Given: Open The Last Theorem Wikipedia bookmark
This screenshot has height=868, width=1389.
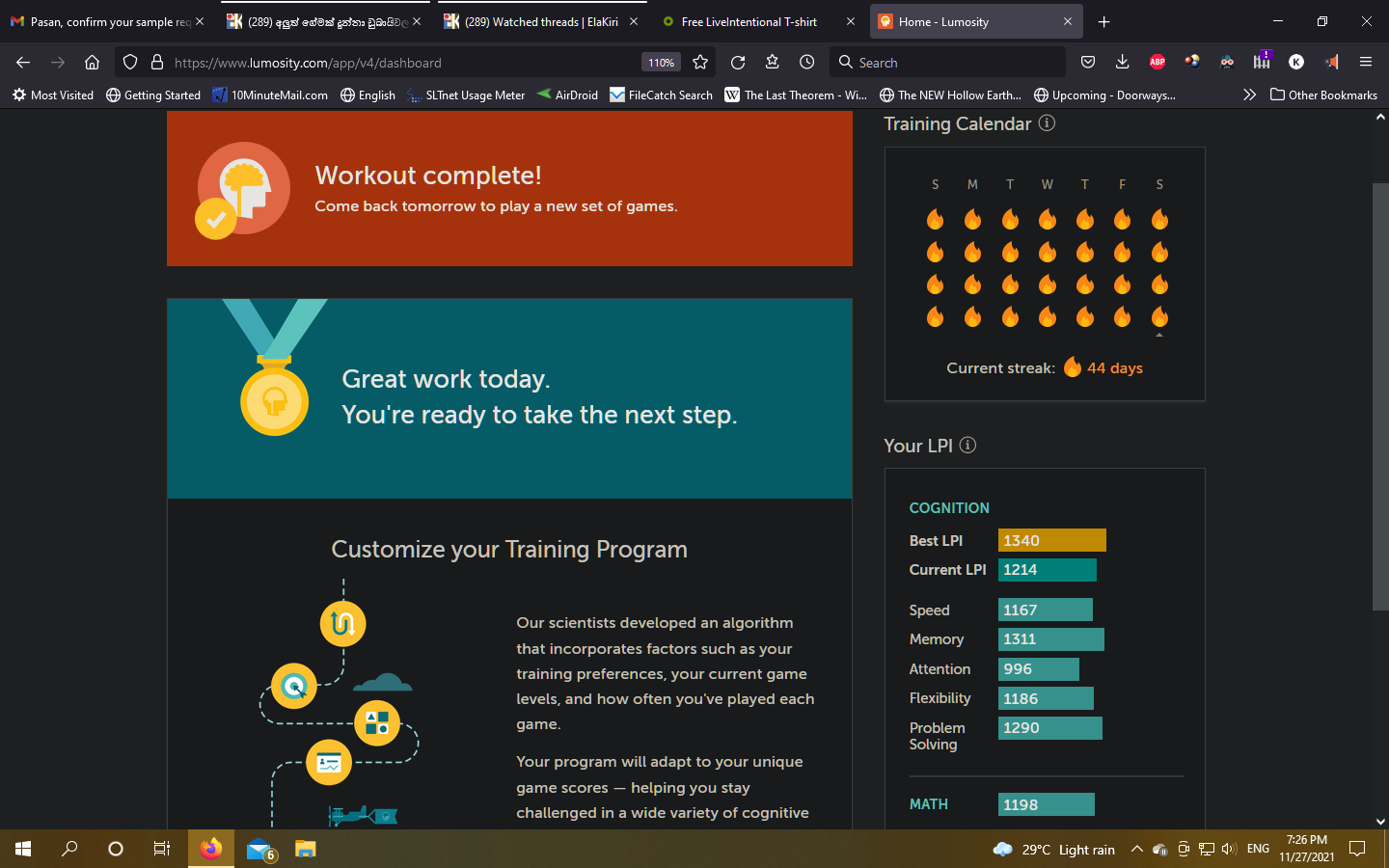Looking at the screenshot, I should (796, 95).
